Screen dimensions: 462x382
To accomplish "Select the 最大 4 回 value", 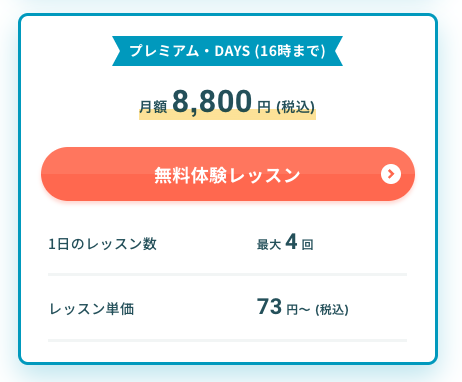I will 285,242.
